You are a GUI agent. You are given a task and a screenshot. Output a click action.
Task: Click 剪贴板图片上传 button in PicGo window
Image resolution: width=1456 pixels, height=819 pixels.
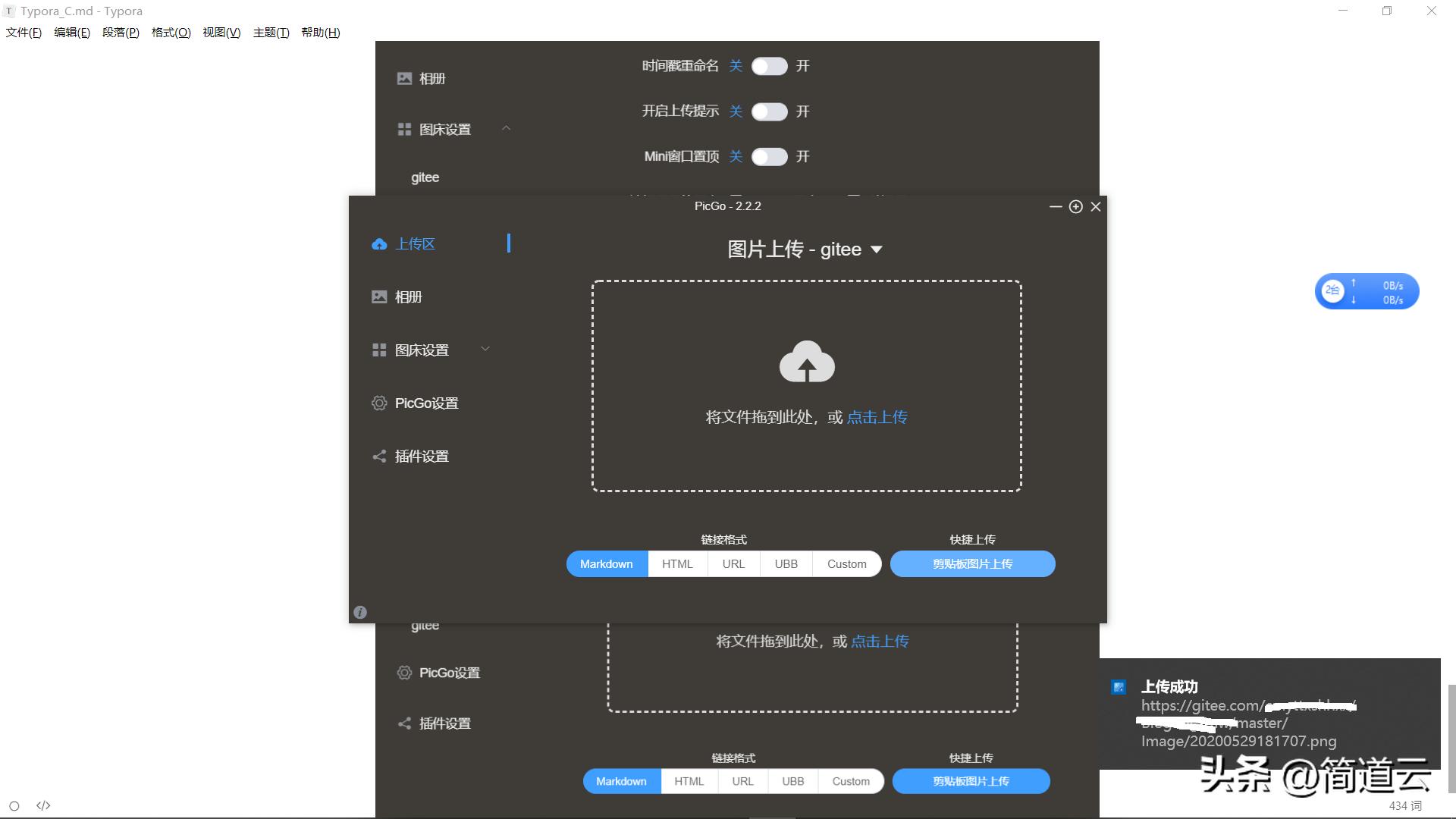tap(972, 563)
